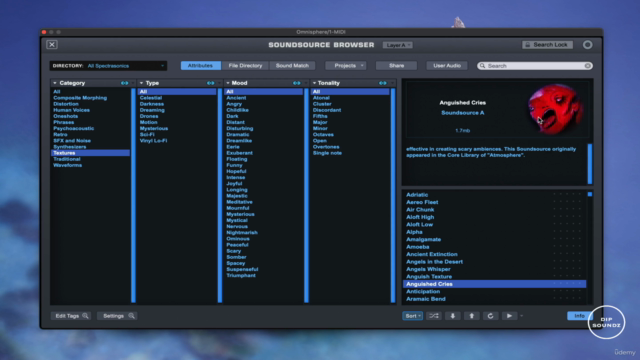Screen dimensions: 640x360
Task: Click the User Audio button
Action: pos(447,65)
